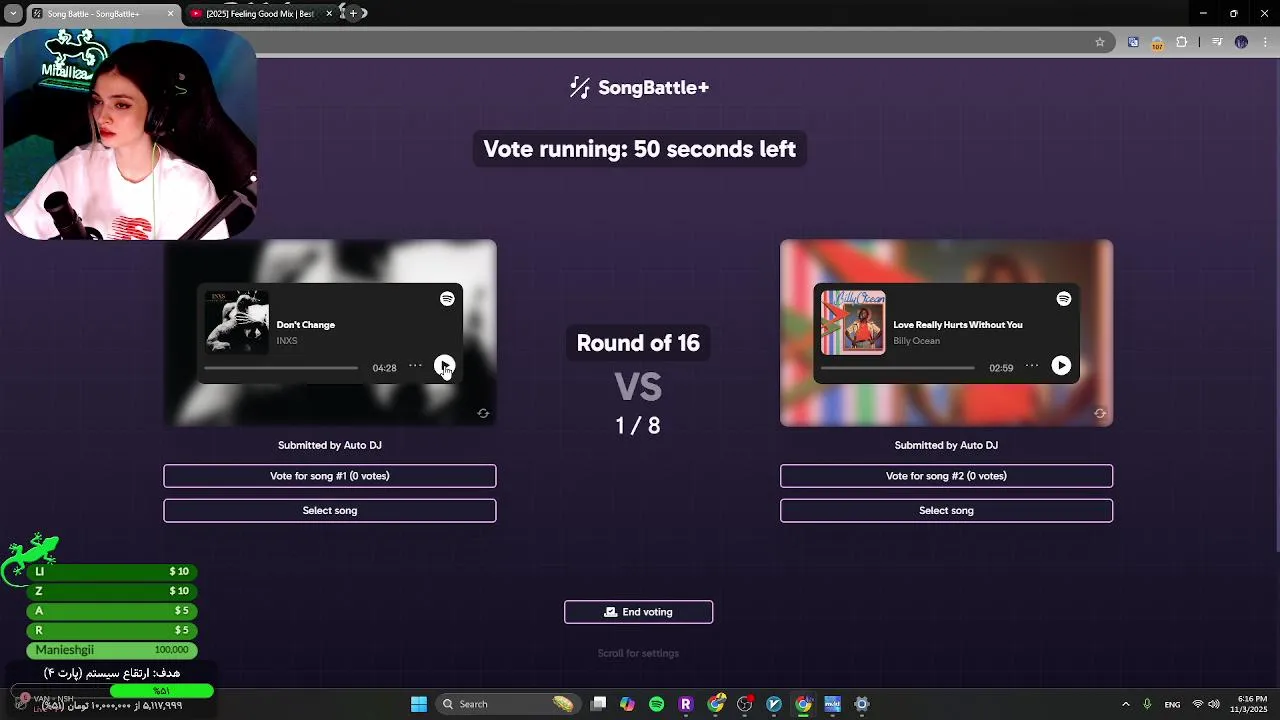
Task: Click the taskbar Search box
Action: click(x=508, y=704)
